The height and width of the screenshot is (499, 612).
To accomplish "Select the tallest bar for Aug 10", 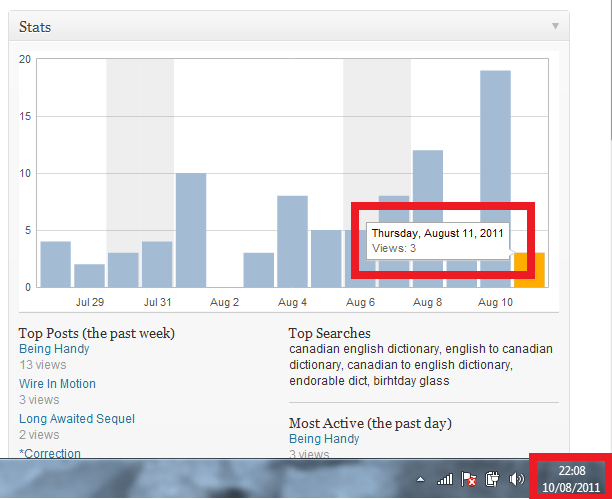I will 495,180.
